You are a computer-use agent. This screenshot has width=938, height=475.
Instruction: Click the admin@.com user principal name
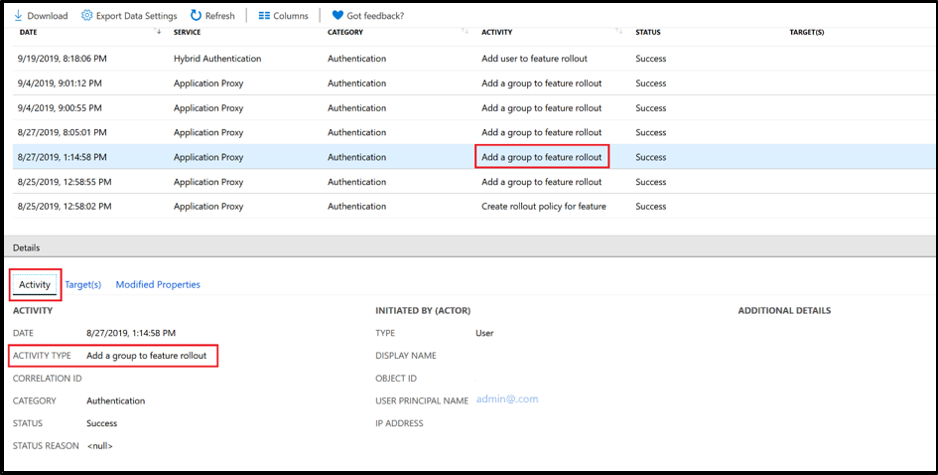(x=507, y=399)
